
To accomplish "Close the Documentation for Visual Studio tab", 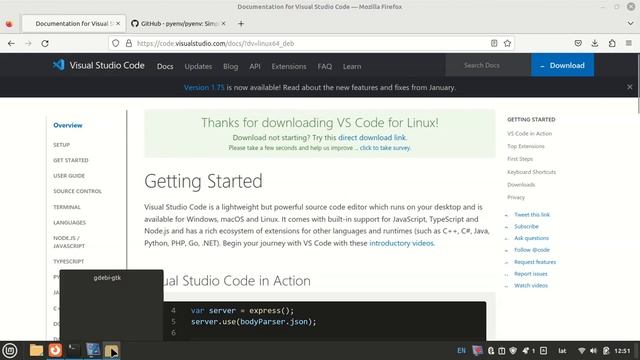I will (118, 24).
